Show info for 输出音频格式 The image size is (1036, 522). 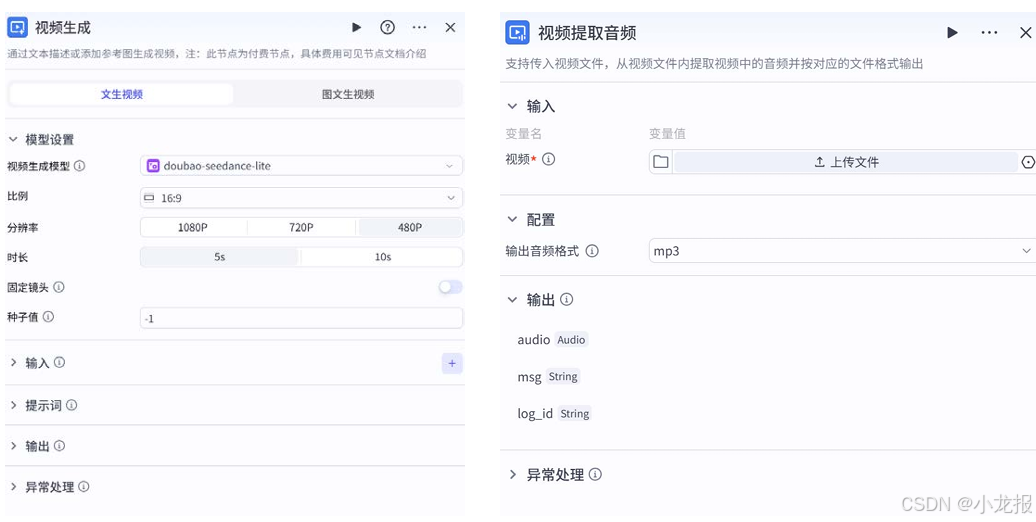[x=592, y=251]
